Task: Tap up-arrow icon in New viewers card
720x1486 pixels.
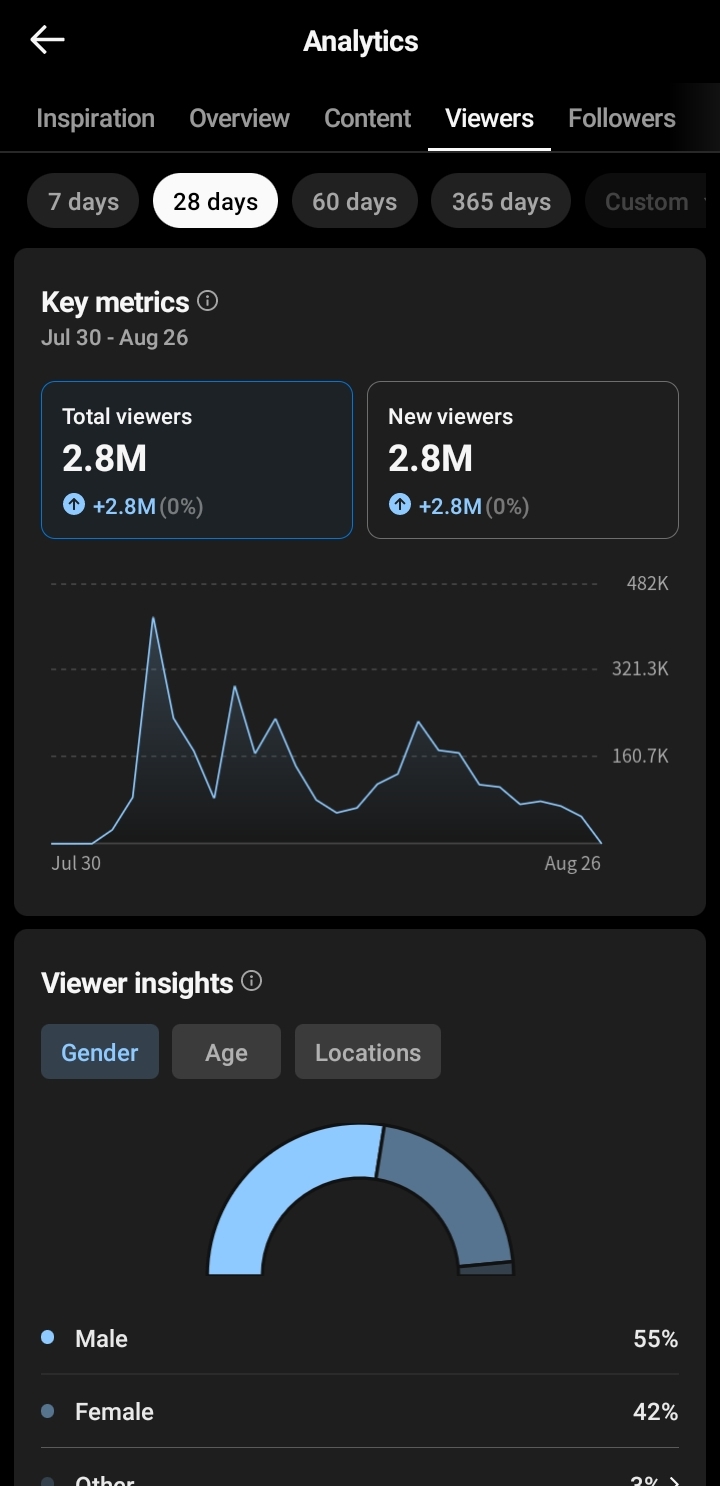Action: click(x=400, y=505)
